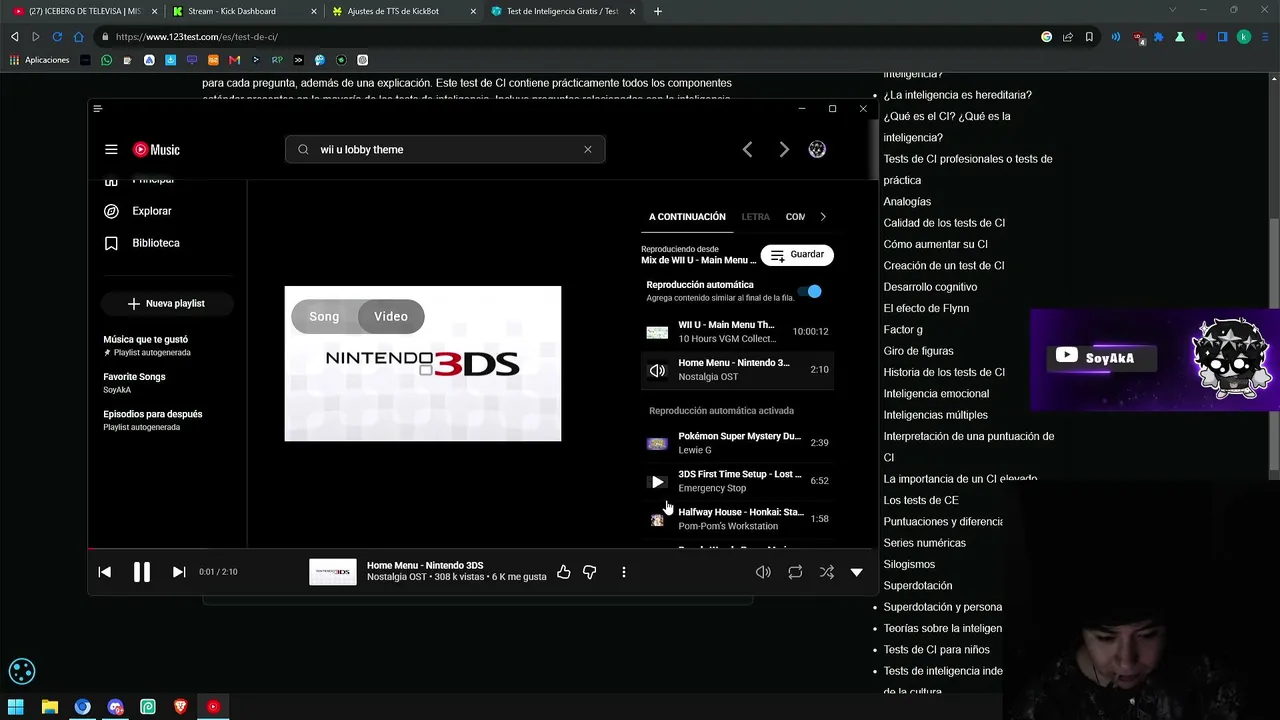This screenshot has height=720, width=1280.
Task: Select 'Home Menu - Nintendo 3DS' queue row
Action: tap(737, 369)
